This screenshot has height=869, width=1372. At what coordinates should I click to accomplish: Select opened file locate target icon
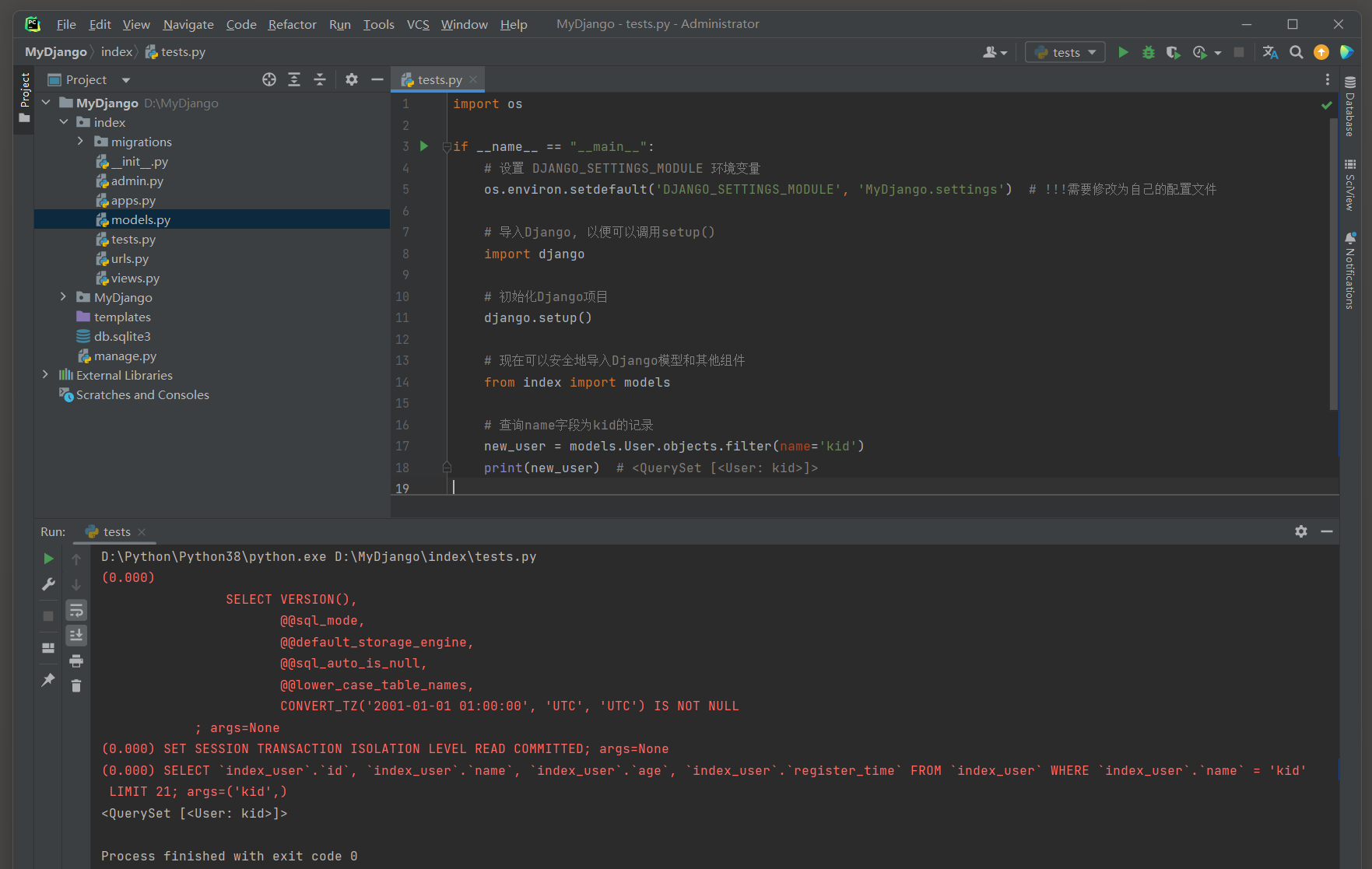point(269,79)
